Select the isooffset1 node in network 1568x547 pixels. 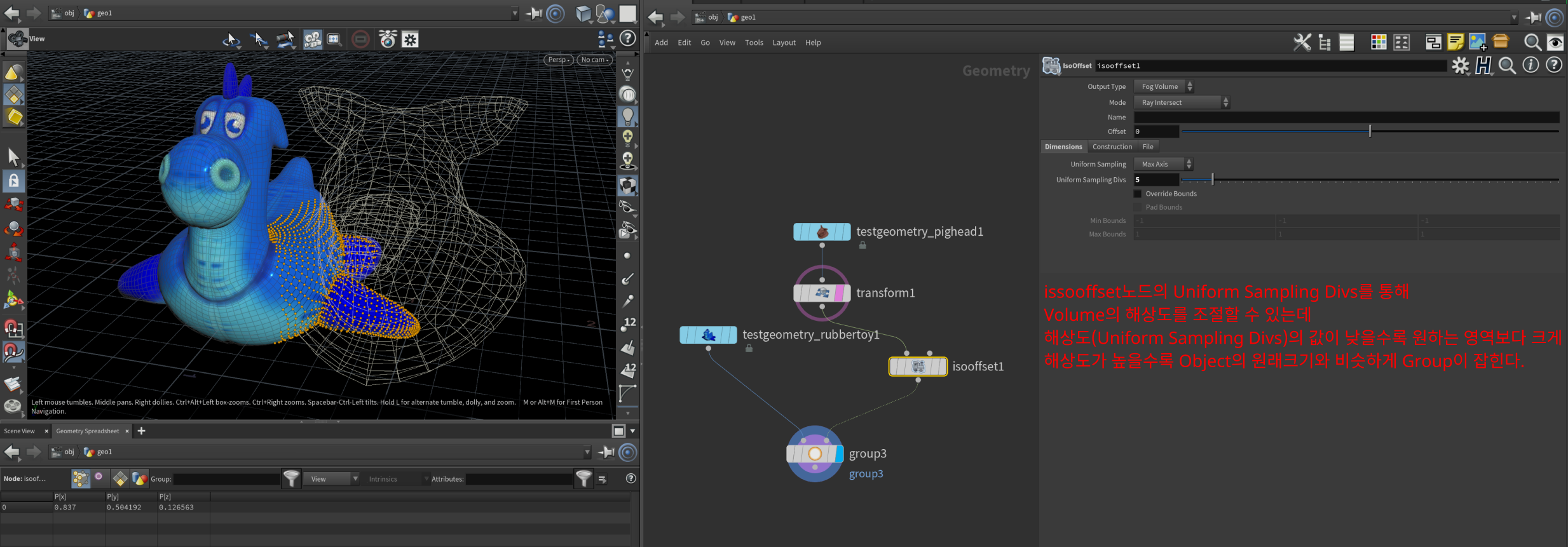(918, 367)
